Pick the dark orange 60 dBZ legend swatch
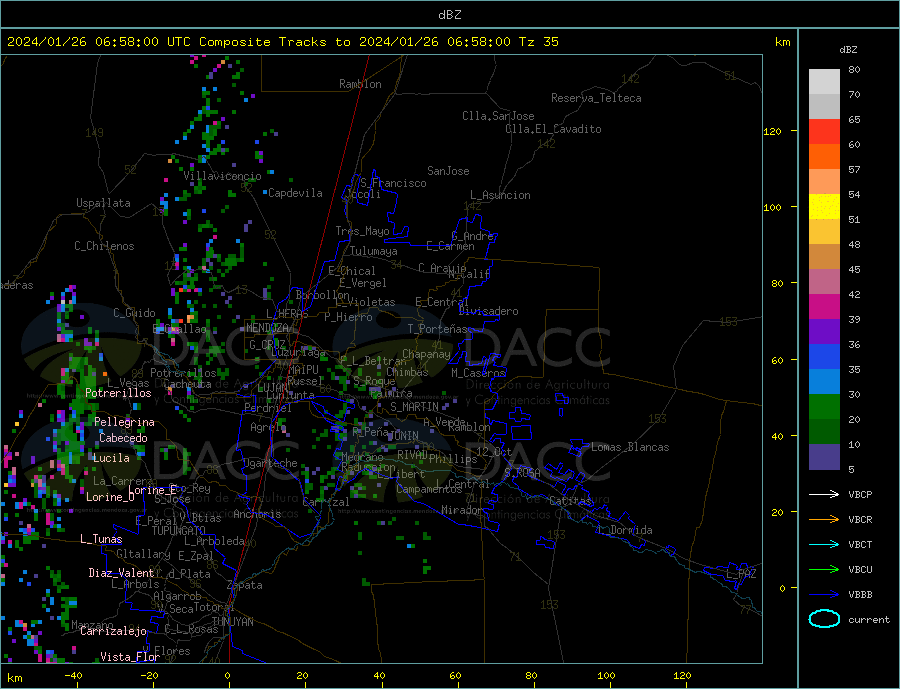The width and height of the screenshot is (900, 689). point(824,156)
